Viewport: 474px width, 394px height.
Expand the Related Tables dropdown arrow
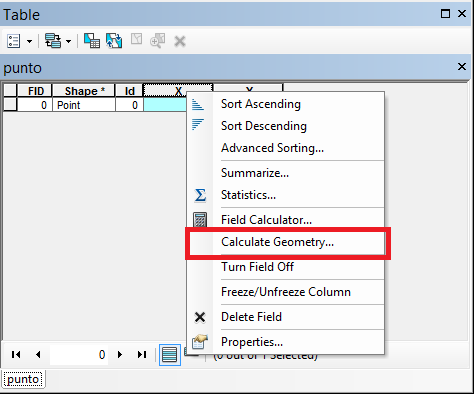[x=68, y=42]
